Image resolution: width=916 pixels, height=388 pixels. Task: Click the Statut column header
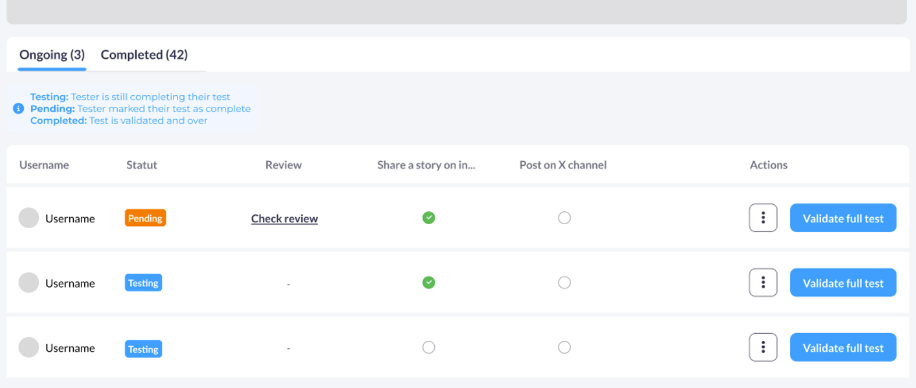(x=142, y=165)
